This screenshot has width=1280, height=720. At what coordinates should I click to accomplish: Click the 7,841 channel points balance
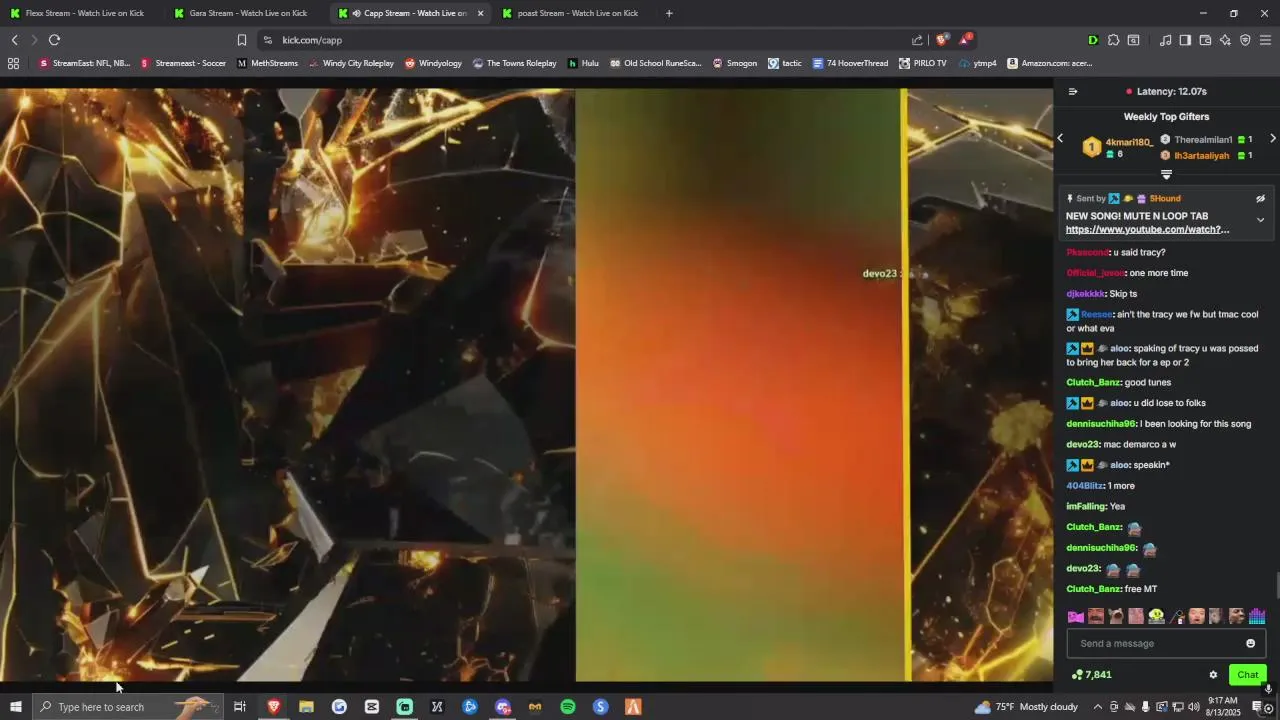[x=1091, y=675]
